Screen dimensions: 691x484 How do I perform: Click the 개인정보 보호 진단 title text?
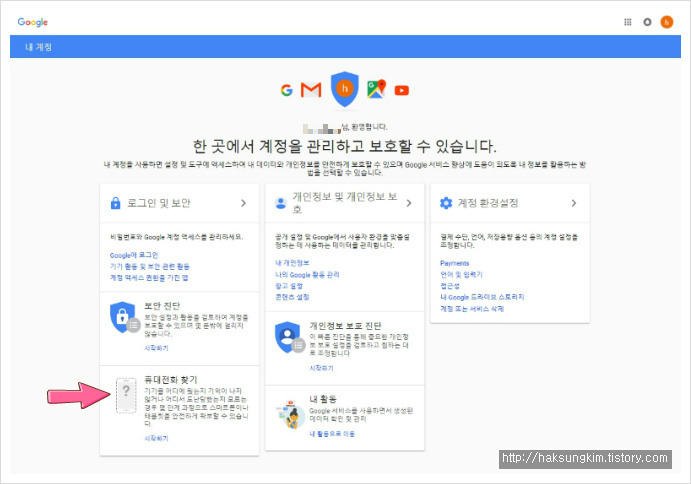coord(346,326)
